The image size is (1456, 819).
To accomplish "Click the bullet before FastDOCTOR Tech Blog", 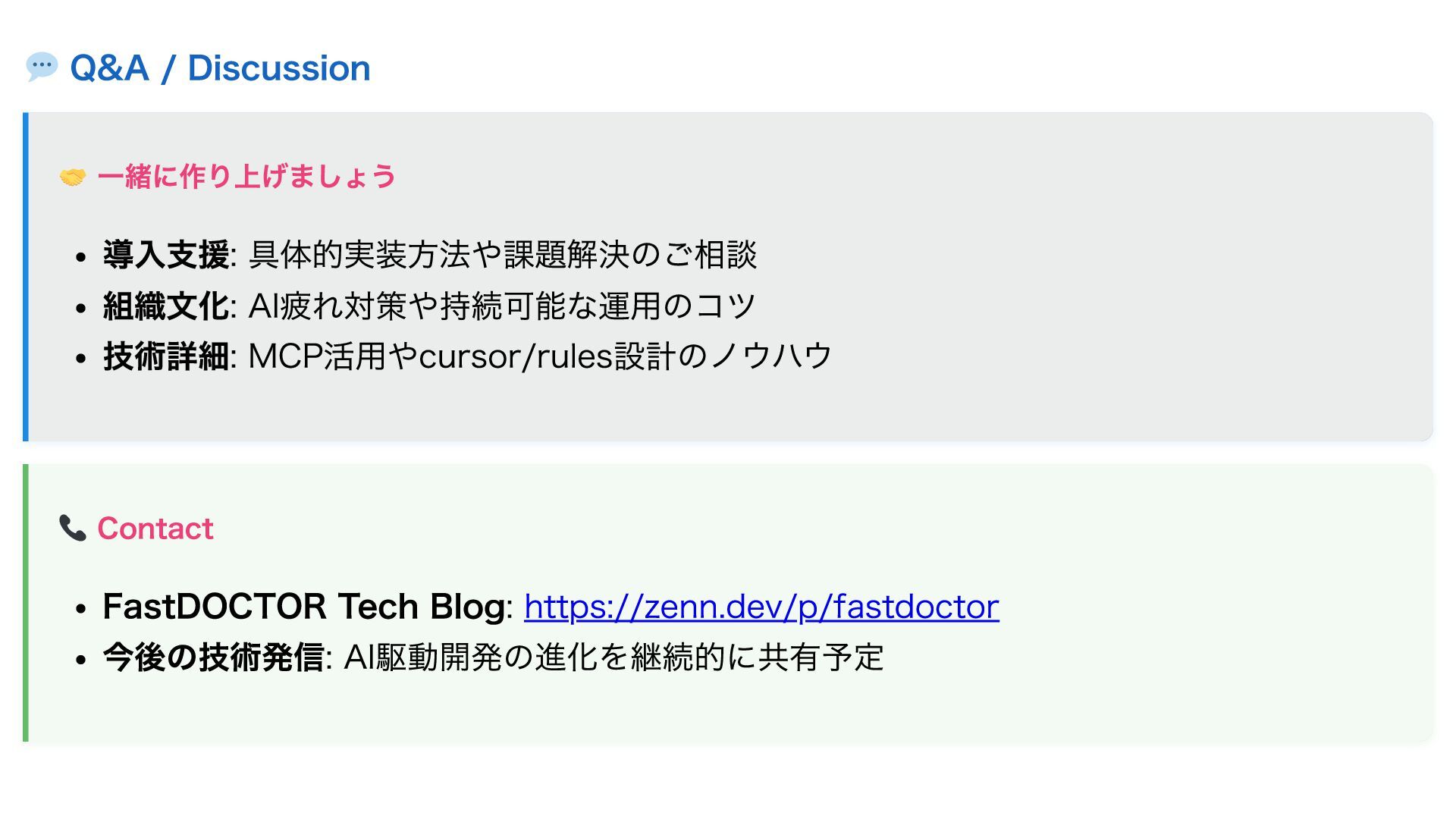I will [x=81, y=609].
